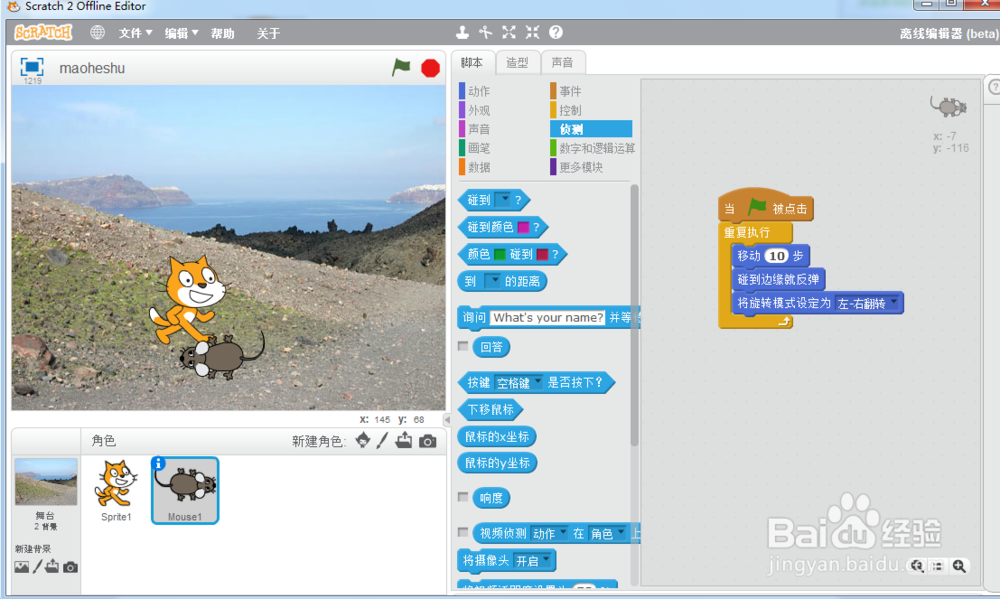Open the dropdown in 碰到 block
This screenshot has height=599, width=1000.
(503, 199)
